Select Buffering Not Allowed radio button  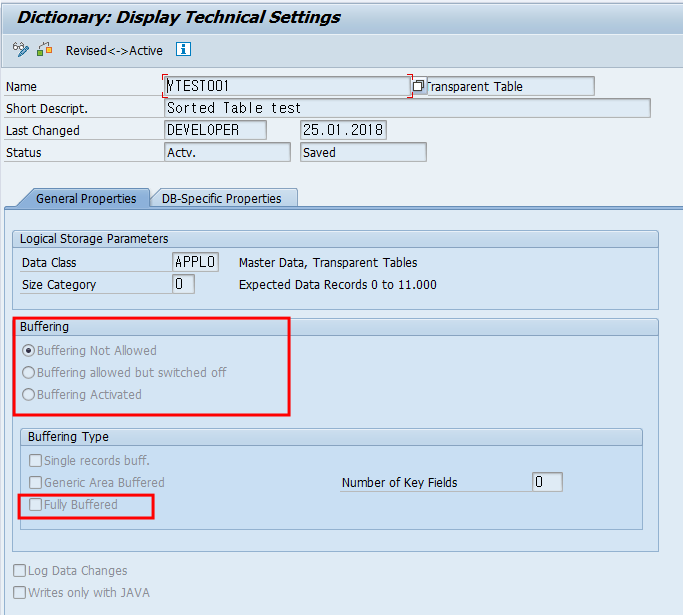click(28, 351)
